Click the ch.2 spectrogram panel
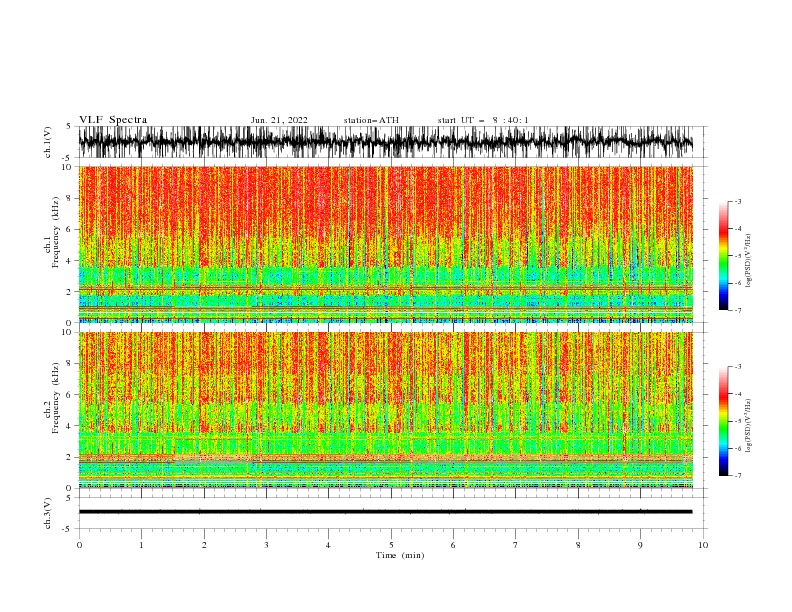 386,410
